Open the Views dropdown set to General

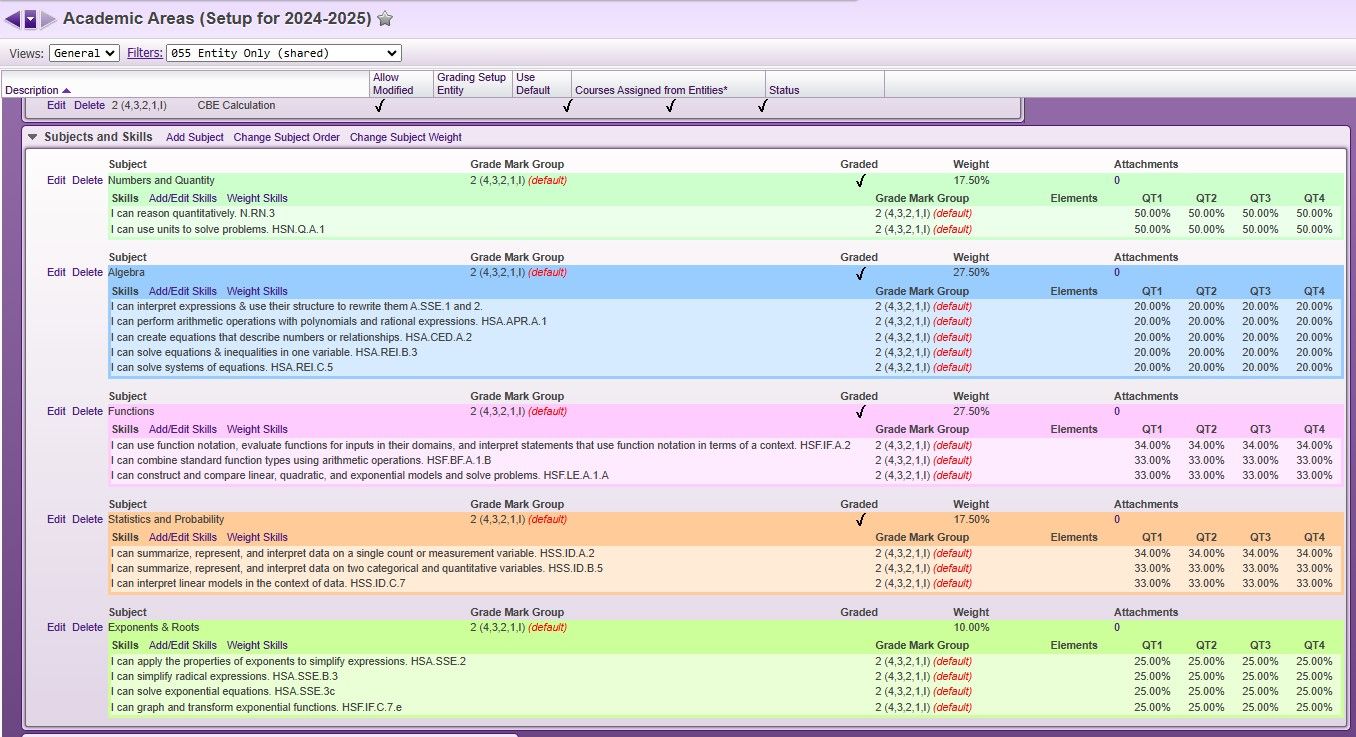84,53
